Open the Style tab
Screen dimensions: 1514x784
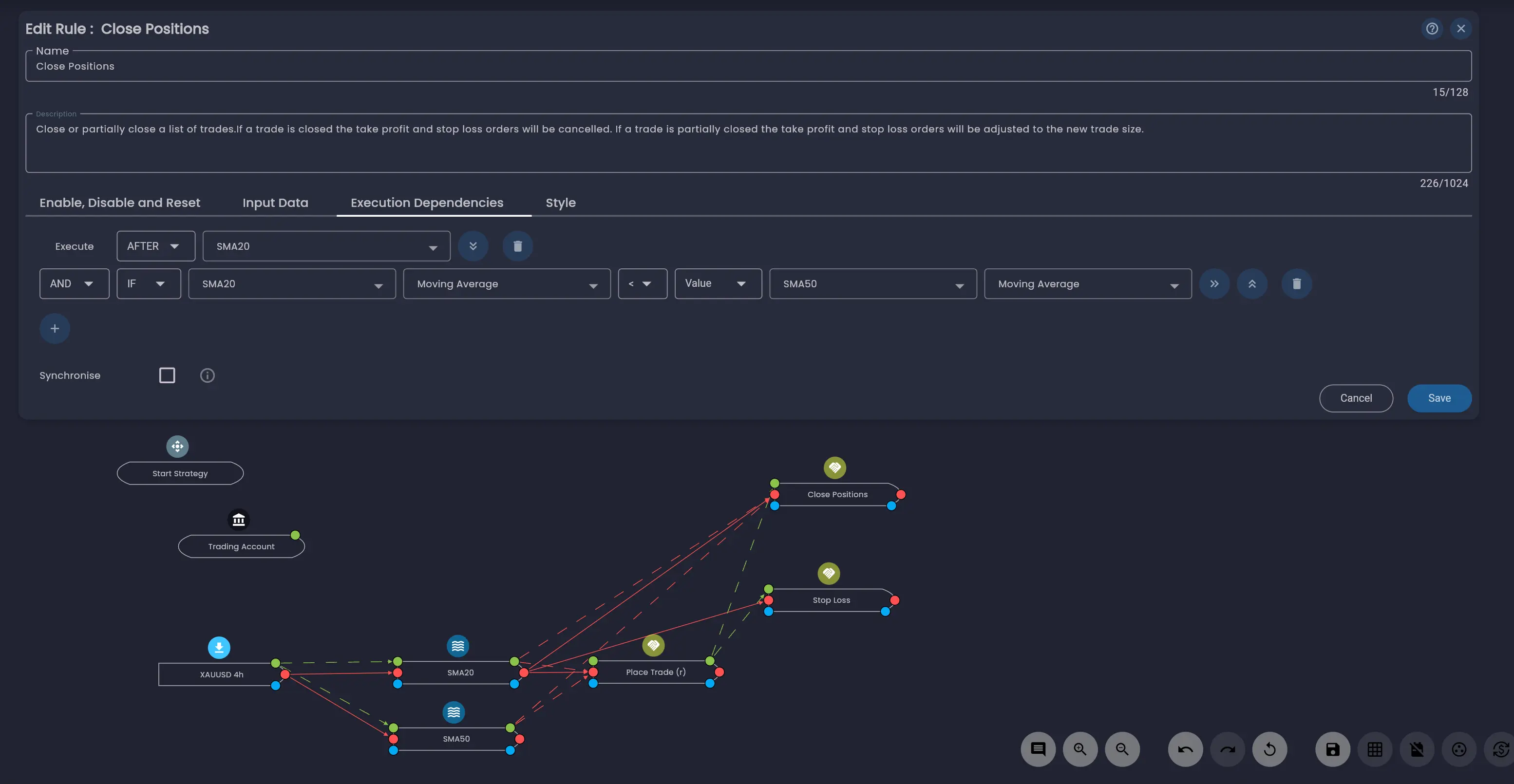pos(560,203)
